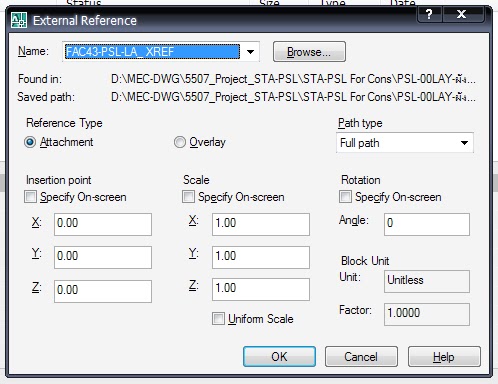The image size is (498, 384).
Task: Click the External Reference dialog title icon
Action: pyautogui.click(x=19, y=20)
